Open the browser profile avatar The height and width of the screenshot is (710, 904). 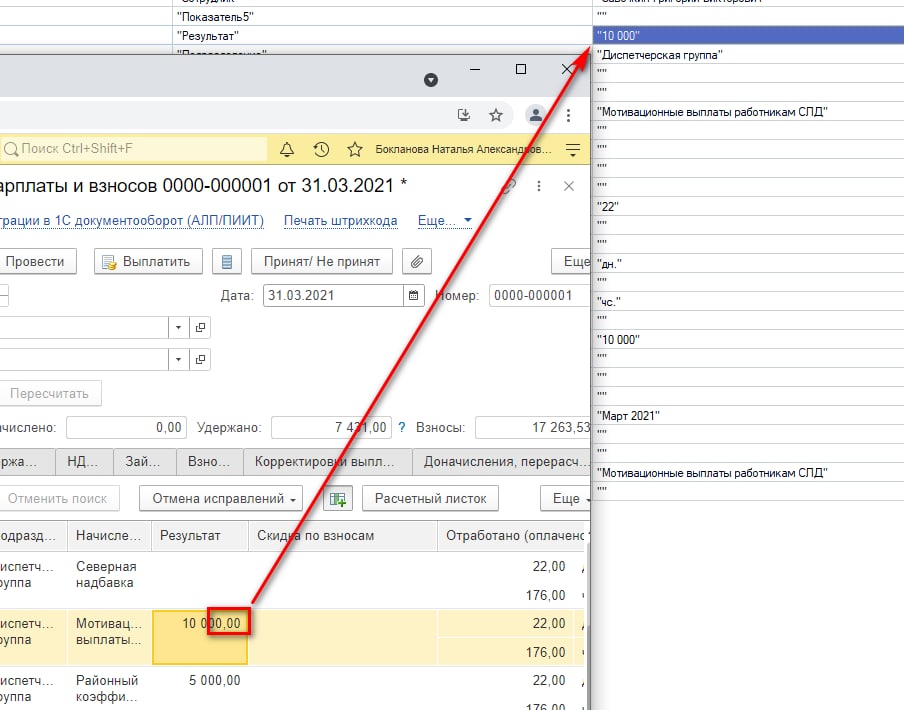pos(536,115)
